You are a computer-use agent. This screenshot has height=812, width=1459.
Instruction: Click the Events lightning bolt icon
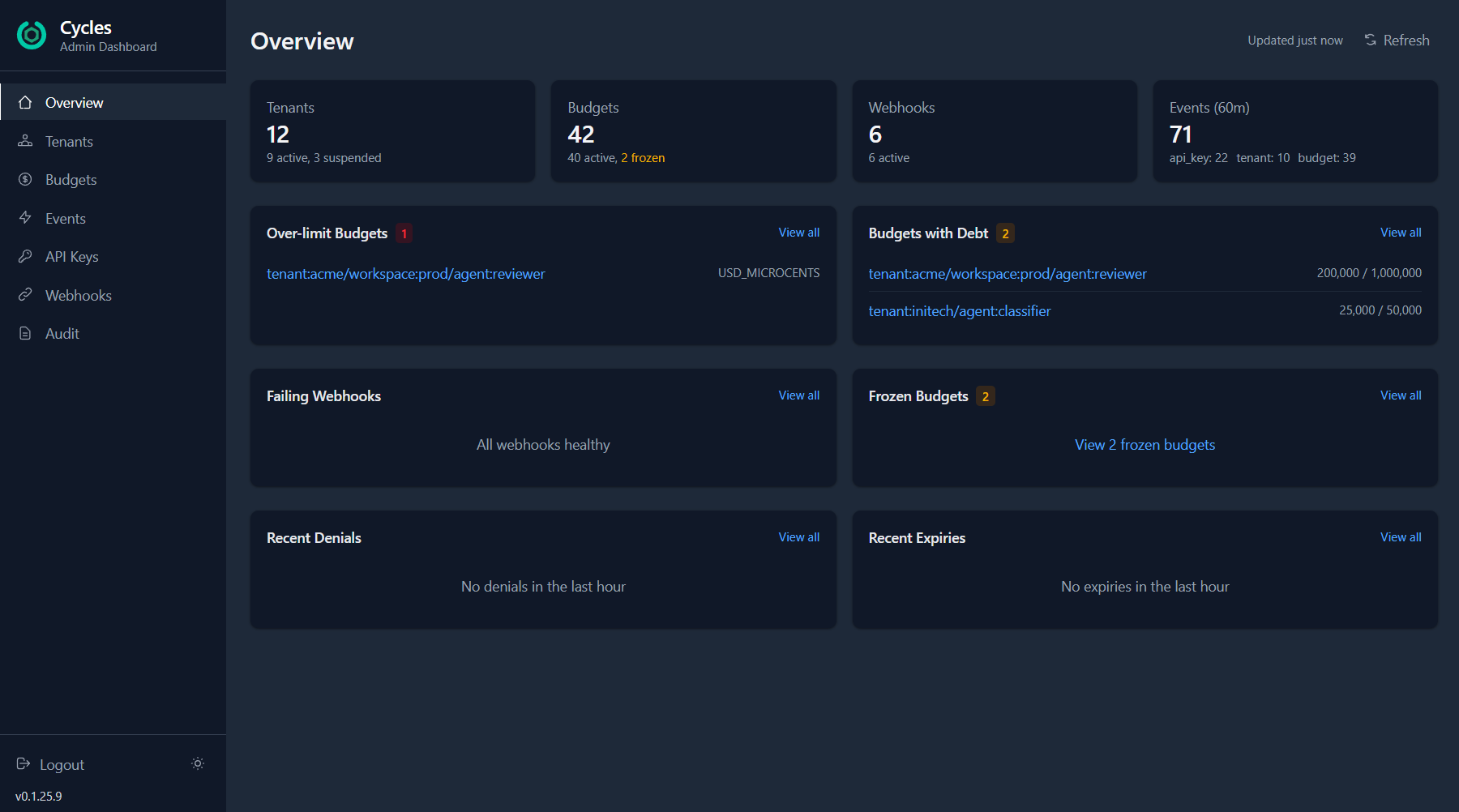click(25, 218)
